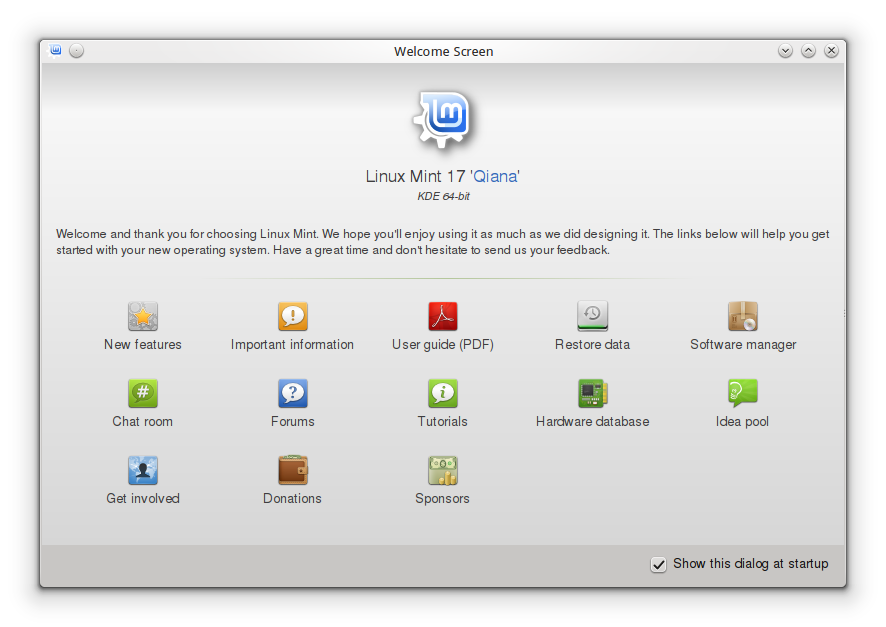This screenshot has width=886, height=627.
Task: Open the Sponsors money icon
Action: tap(442, 470)
